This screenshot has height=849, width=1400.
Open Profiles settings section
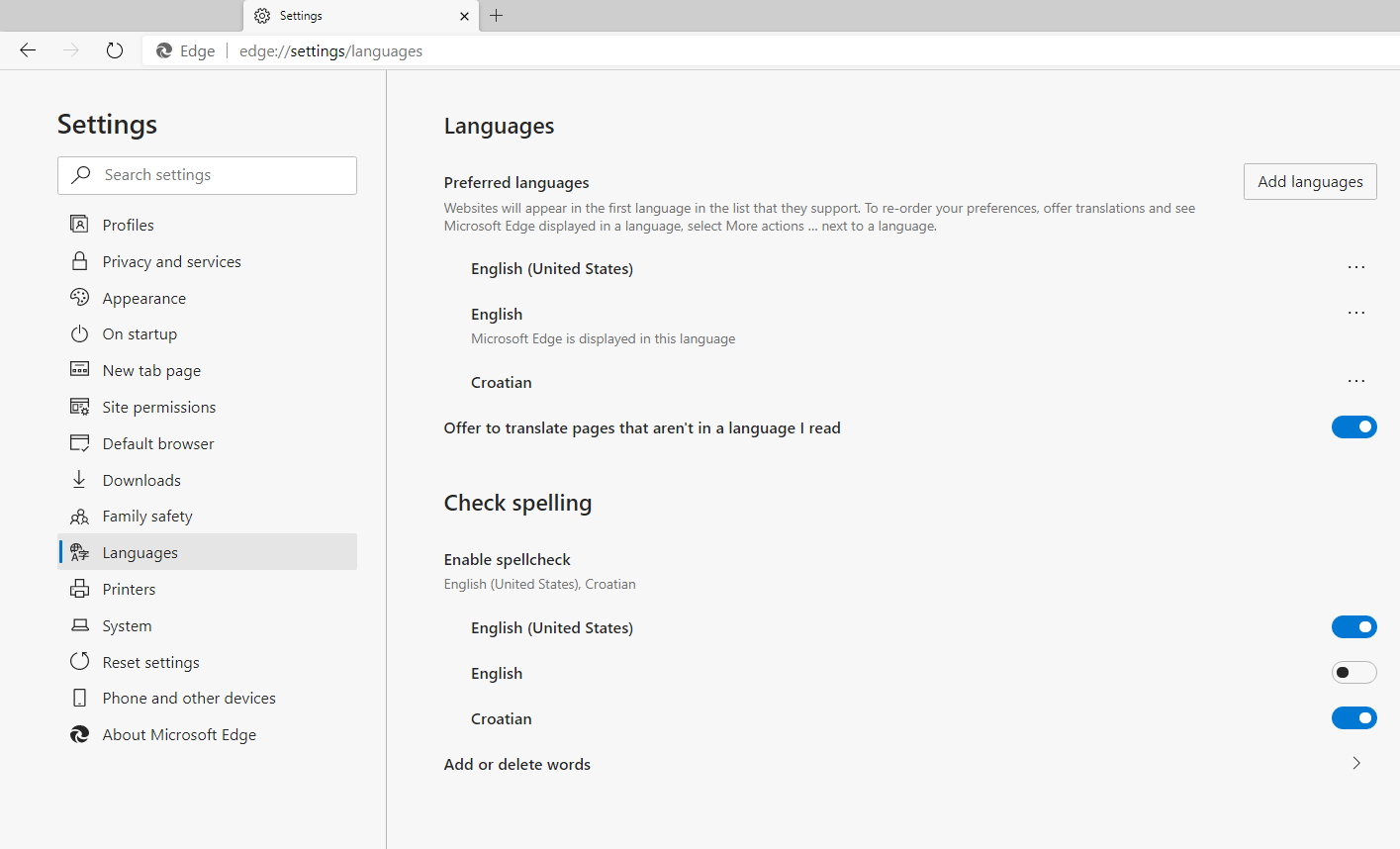tap(207, 225)
